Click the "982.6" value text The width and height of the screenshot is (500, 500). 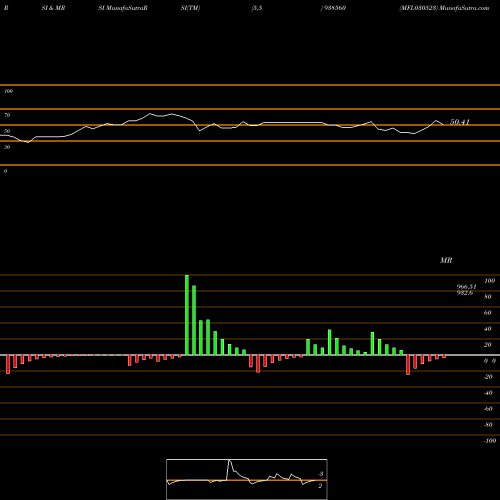point(465,293)
